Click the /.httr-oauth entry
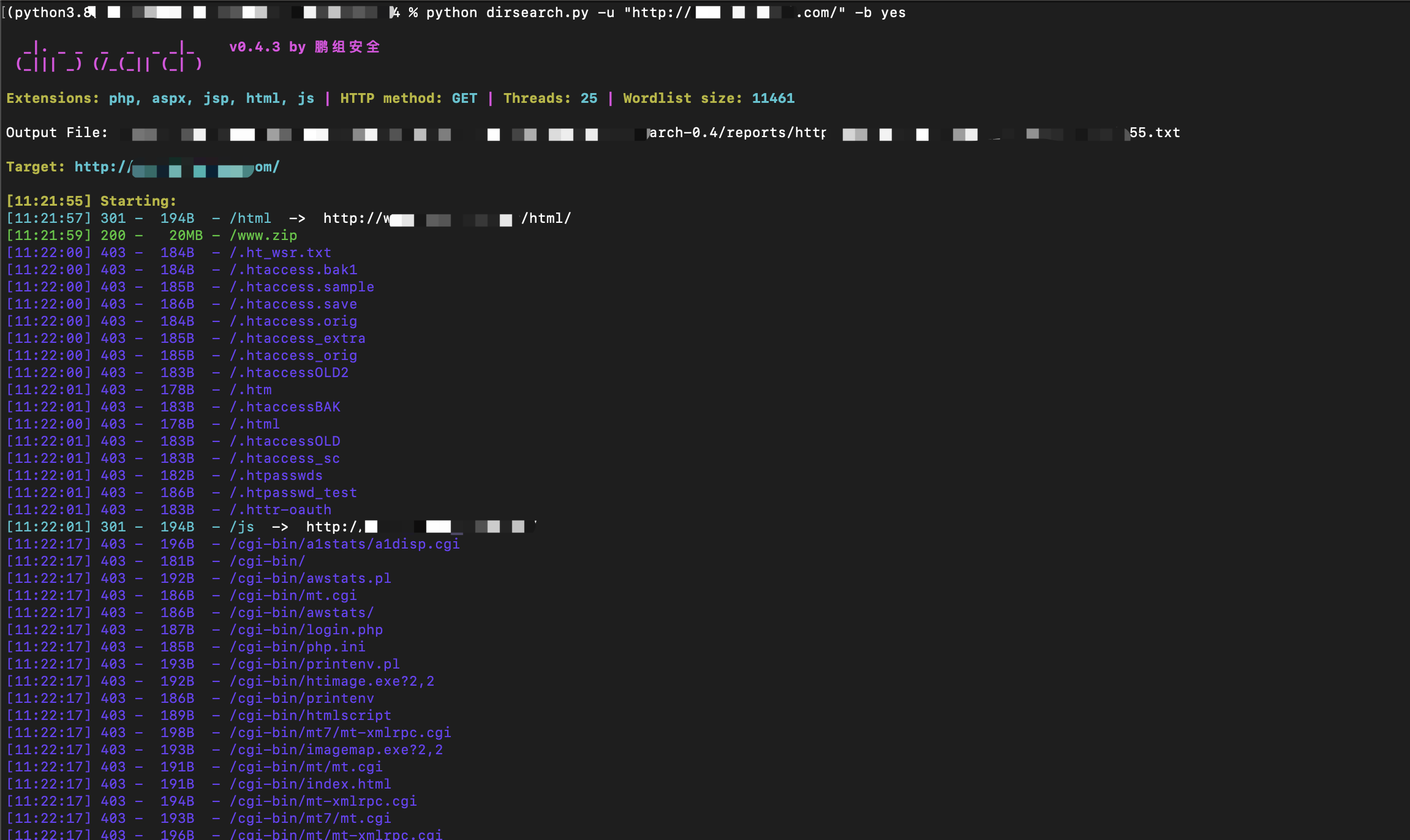Viewport: 1410px width, 840px height. pos(281,510)
